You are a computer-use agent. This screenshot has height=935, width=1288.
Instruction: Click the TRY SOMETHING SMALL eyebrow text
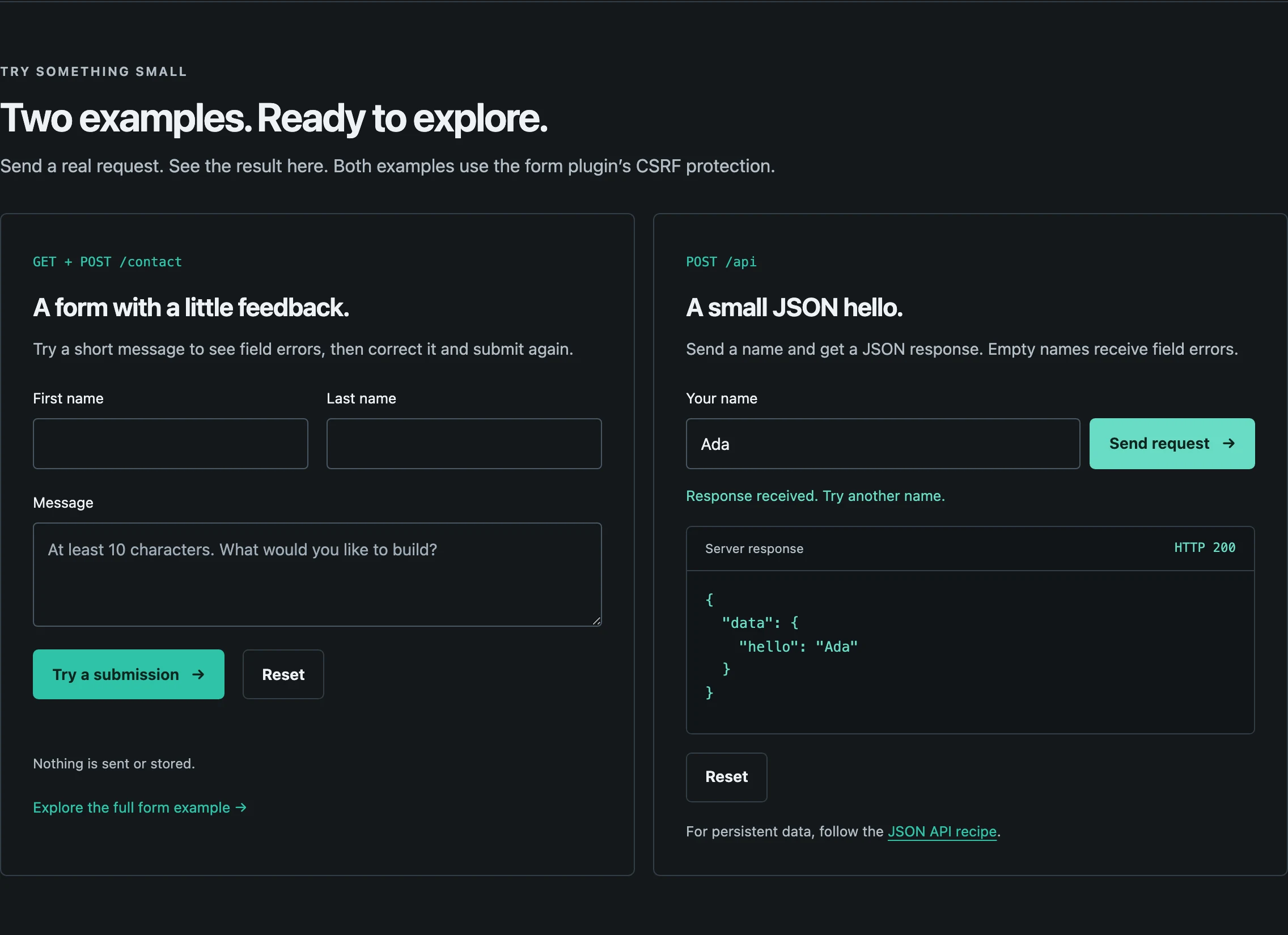tap(94, 71)
